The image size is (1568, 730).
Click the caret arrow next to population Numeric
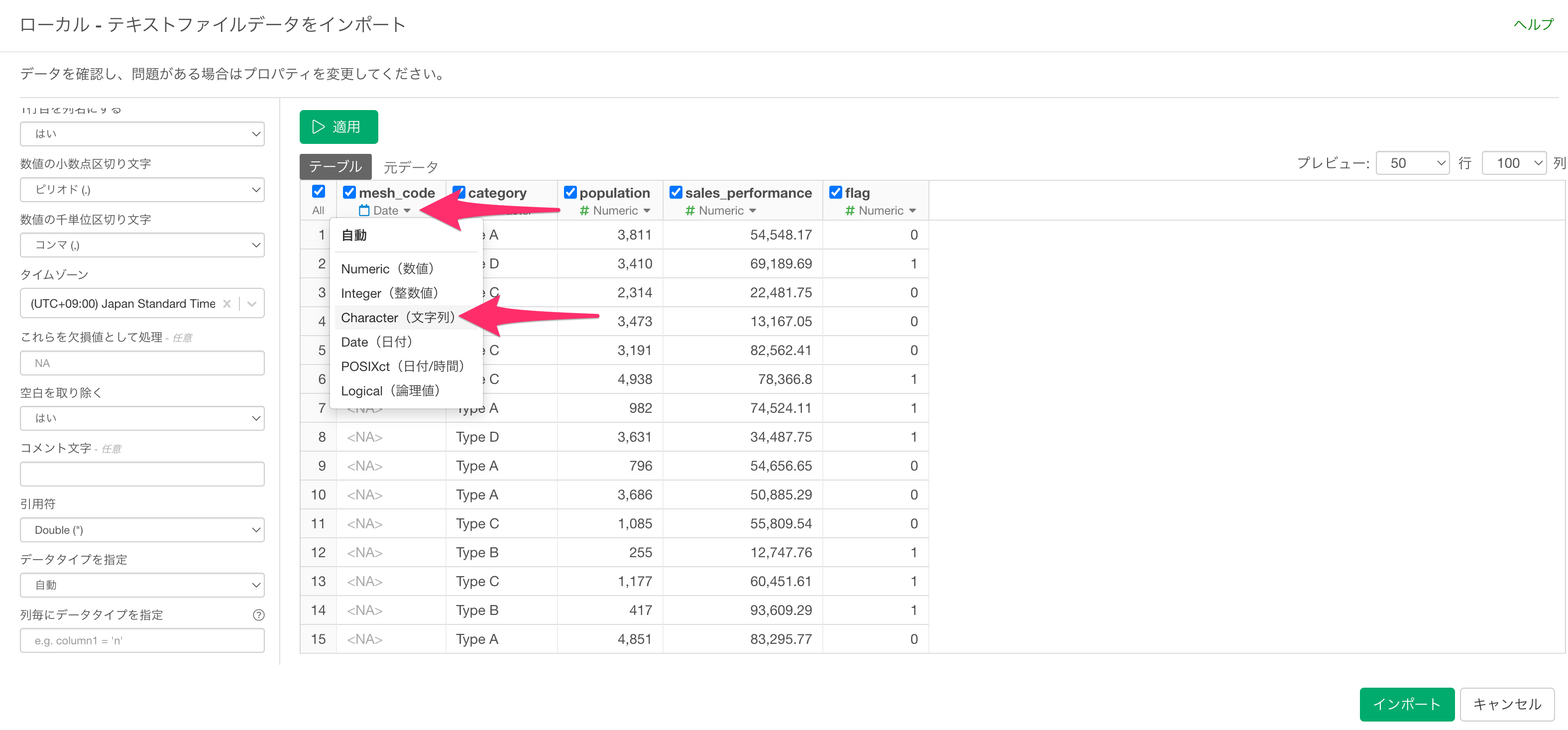[x=647, y=211]
